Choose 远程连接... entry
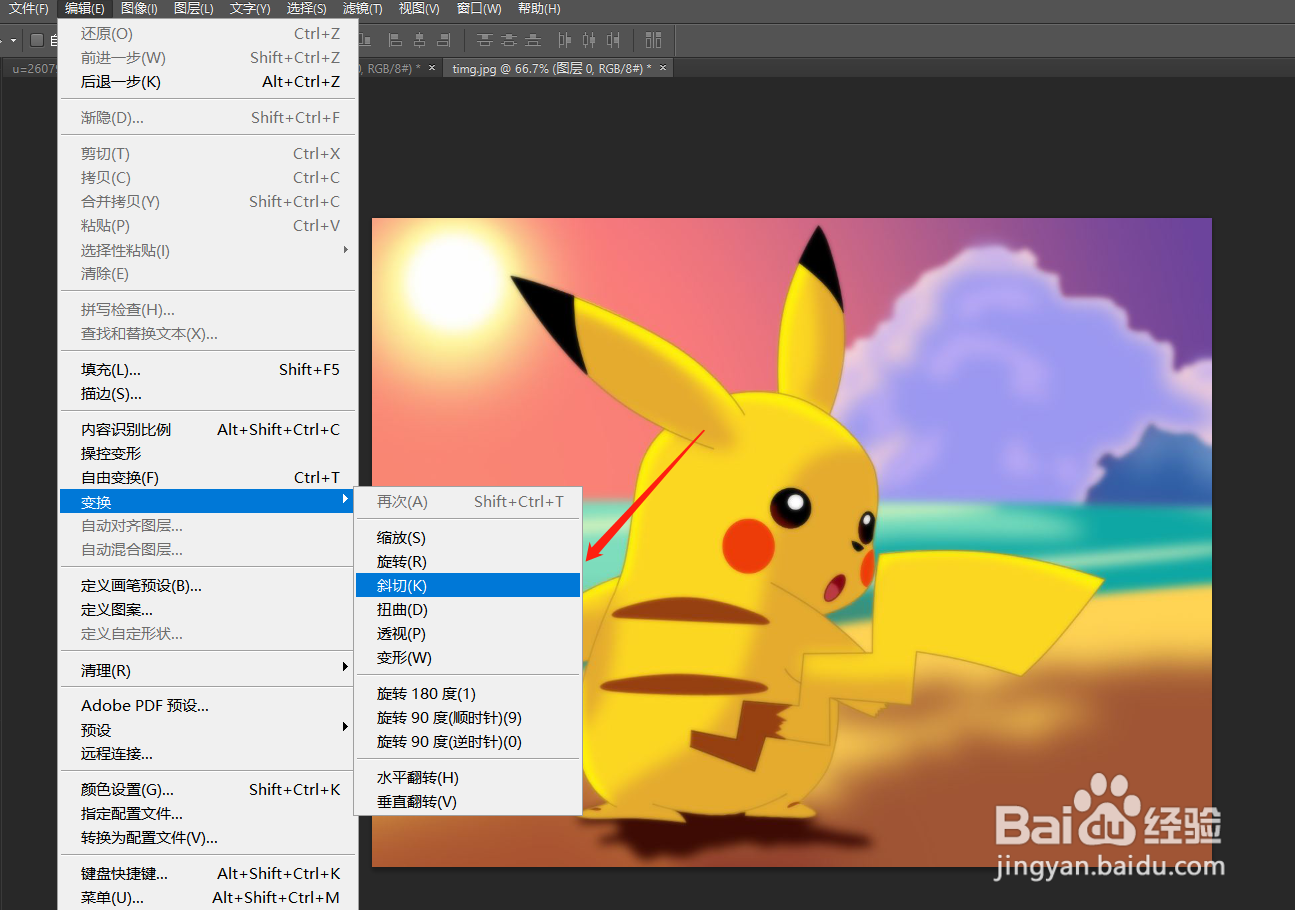1295x910 pixels. [x=207, y=754]
